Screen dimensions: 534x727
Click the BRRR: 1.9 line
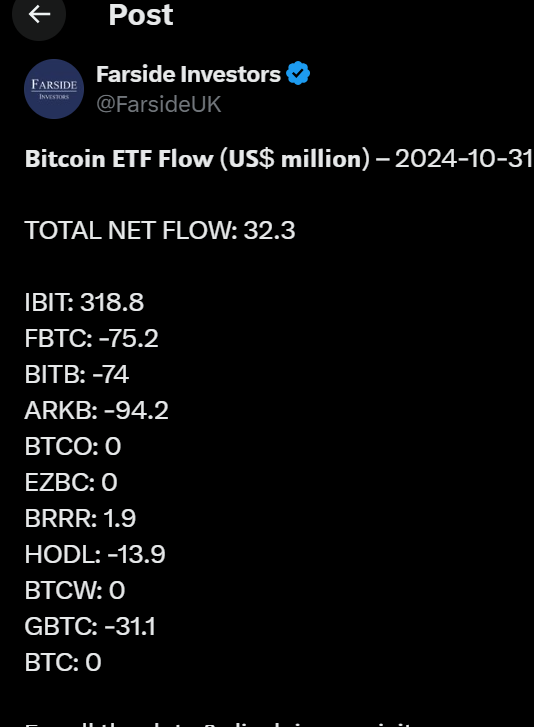coord(80,518)
